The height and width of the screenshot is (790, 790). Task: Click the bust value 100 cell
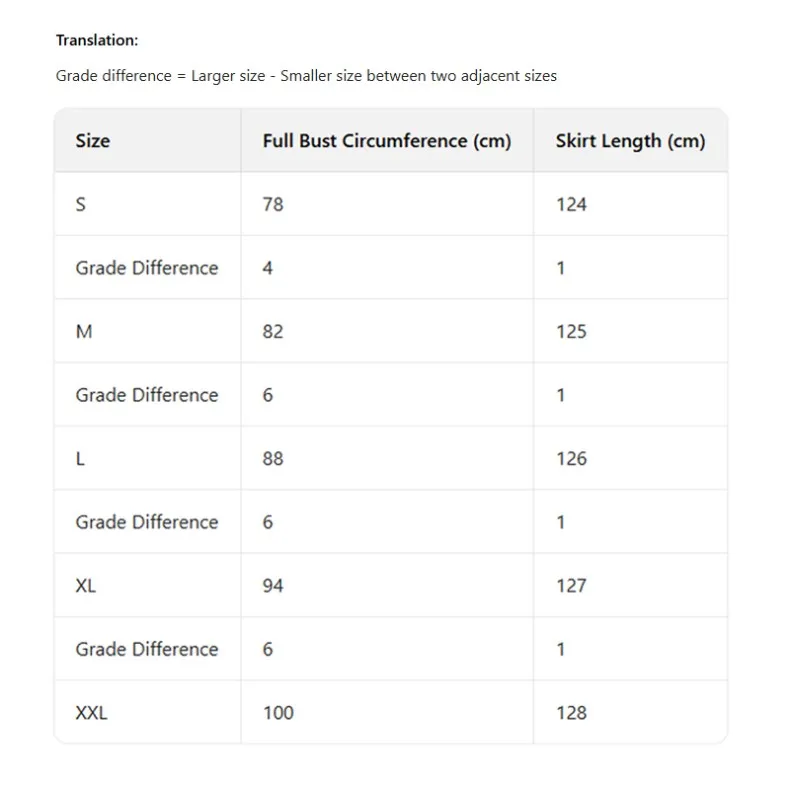click(x=278, y=713)
